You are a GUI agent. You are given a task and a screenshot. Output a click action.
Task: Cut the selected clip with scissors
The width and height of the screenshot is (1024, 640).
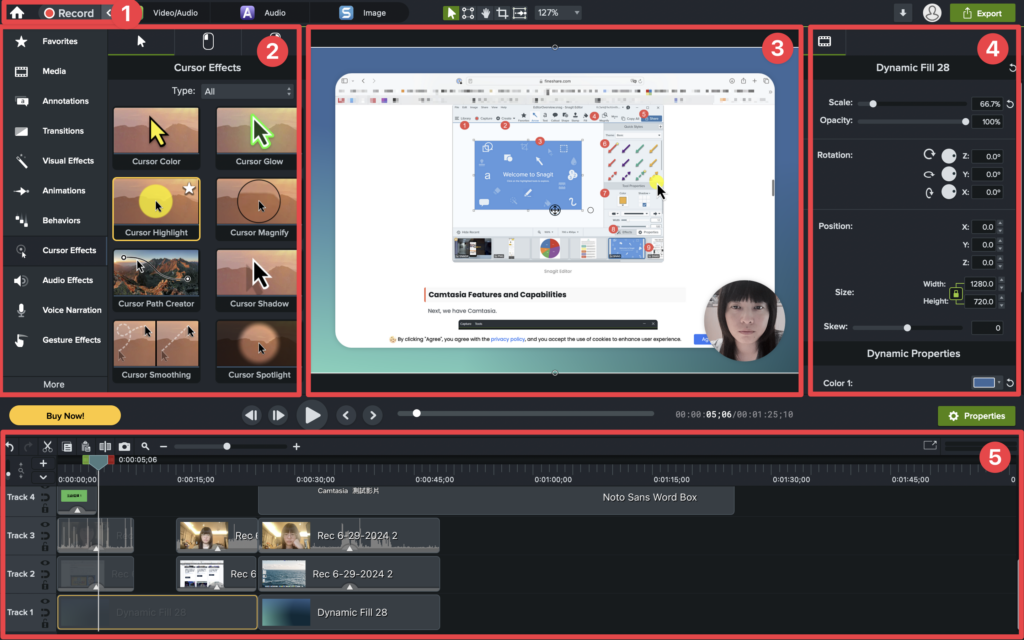click(47, 447)
